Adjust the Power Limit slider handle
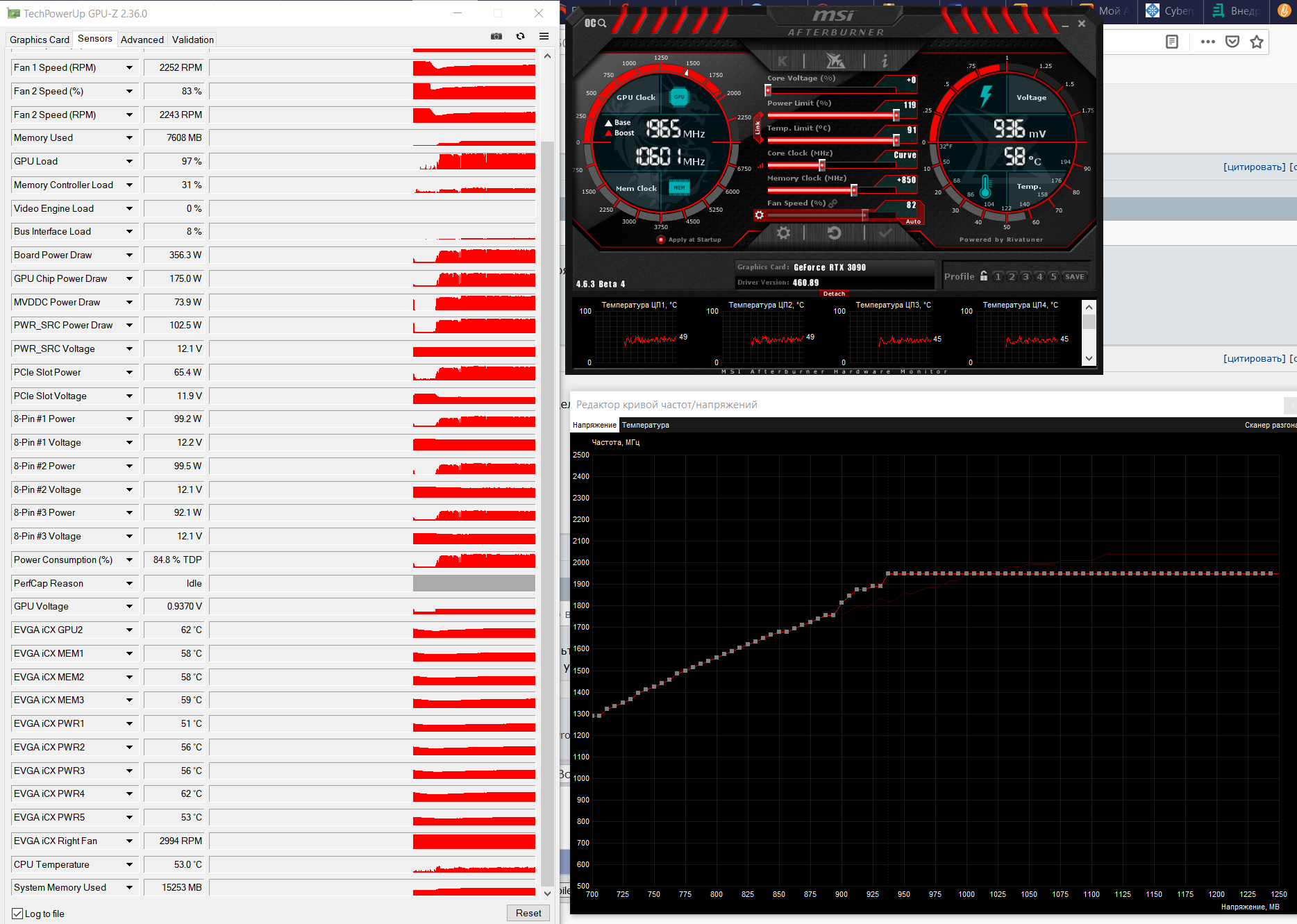 coord(896,115)
